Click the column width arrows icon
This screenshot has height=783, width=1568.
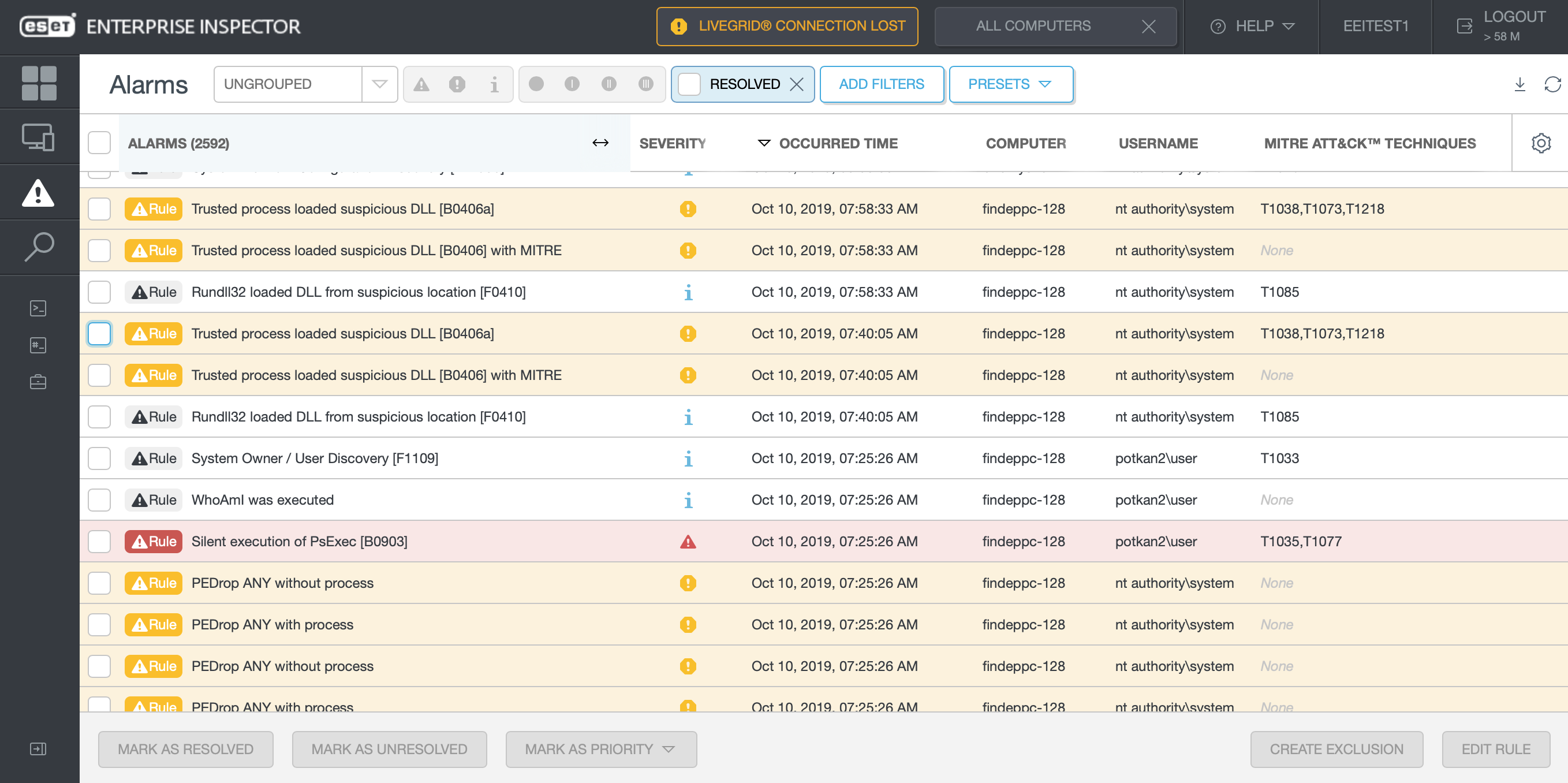click(x=600, y=143)
